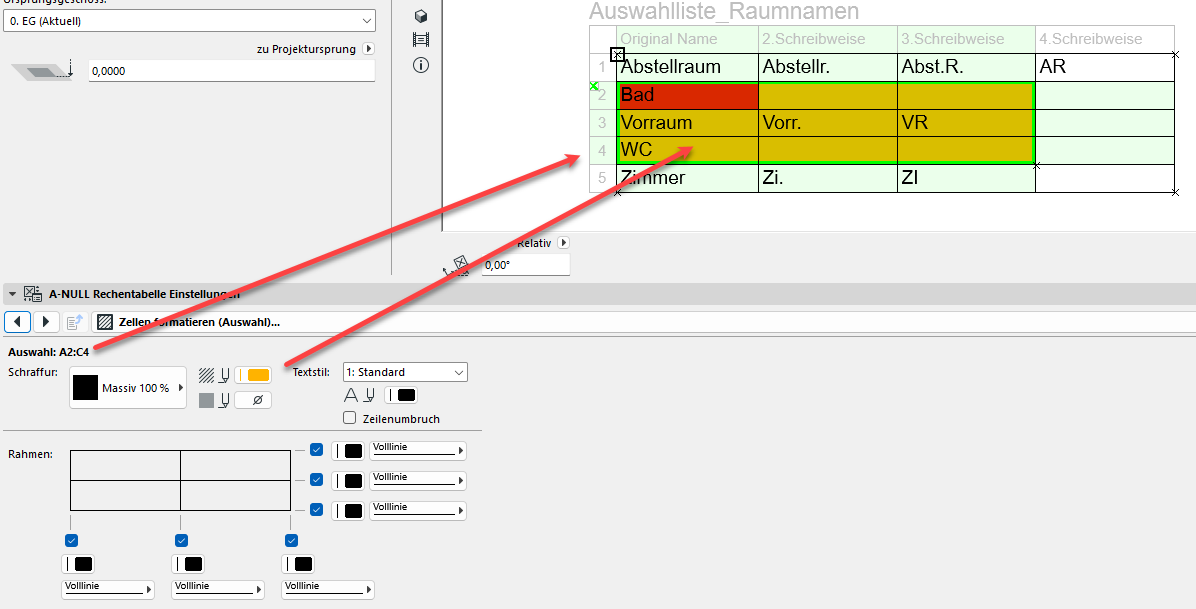
Task: Click the Rechentabelle panel object icon
Action: click(33, 294)
